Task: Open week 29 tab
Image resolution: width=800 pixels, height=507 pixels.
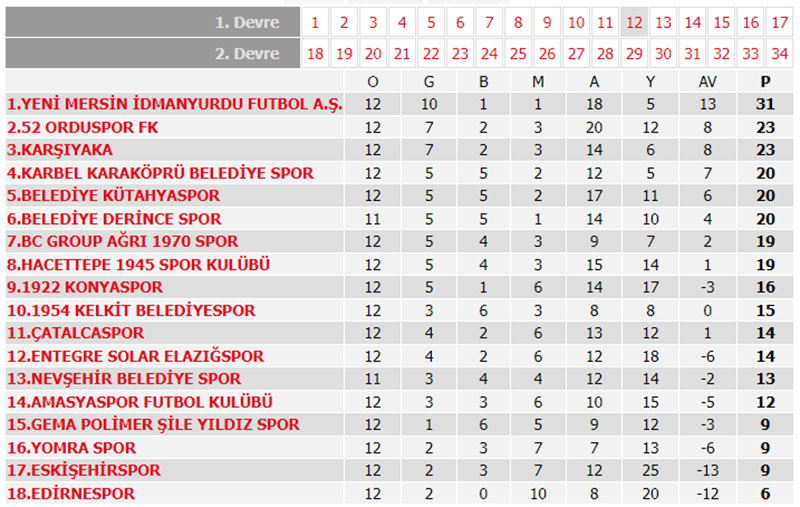Action: (x=634, y=53)
